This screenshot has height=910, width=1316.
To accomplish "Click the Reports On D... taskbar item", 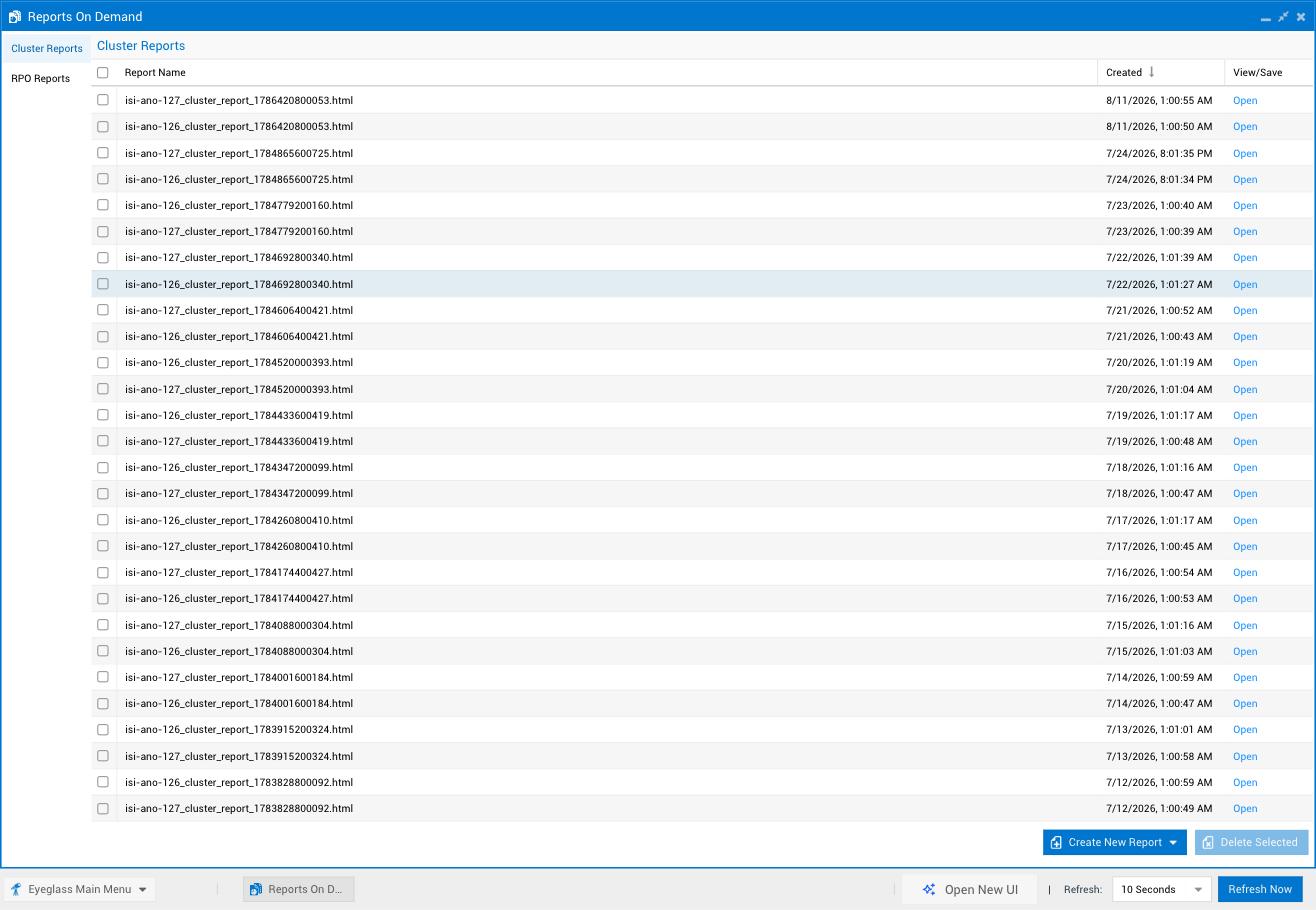I will coord(299,889).
